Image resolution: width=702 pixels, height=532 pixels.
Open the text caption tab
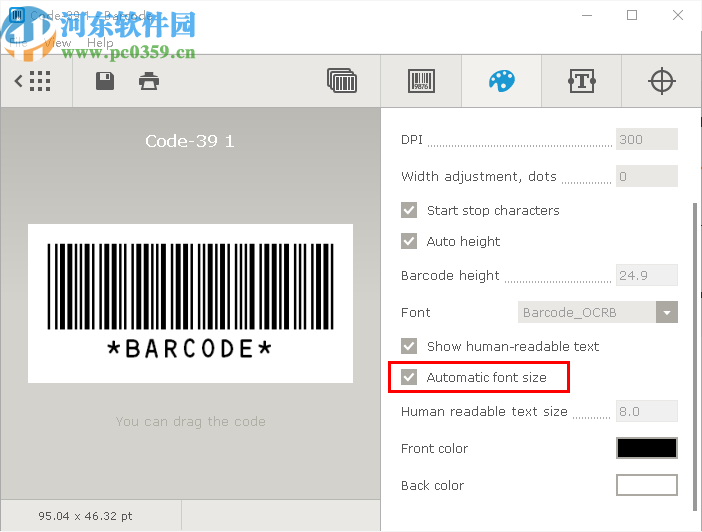coord(582,81)
